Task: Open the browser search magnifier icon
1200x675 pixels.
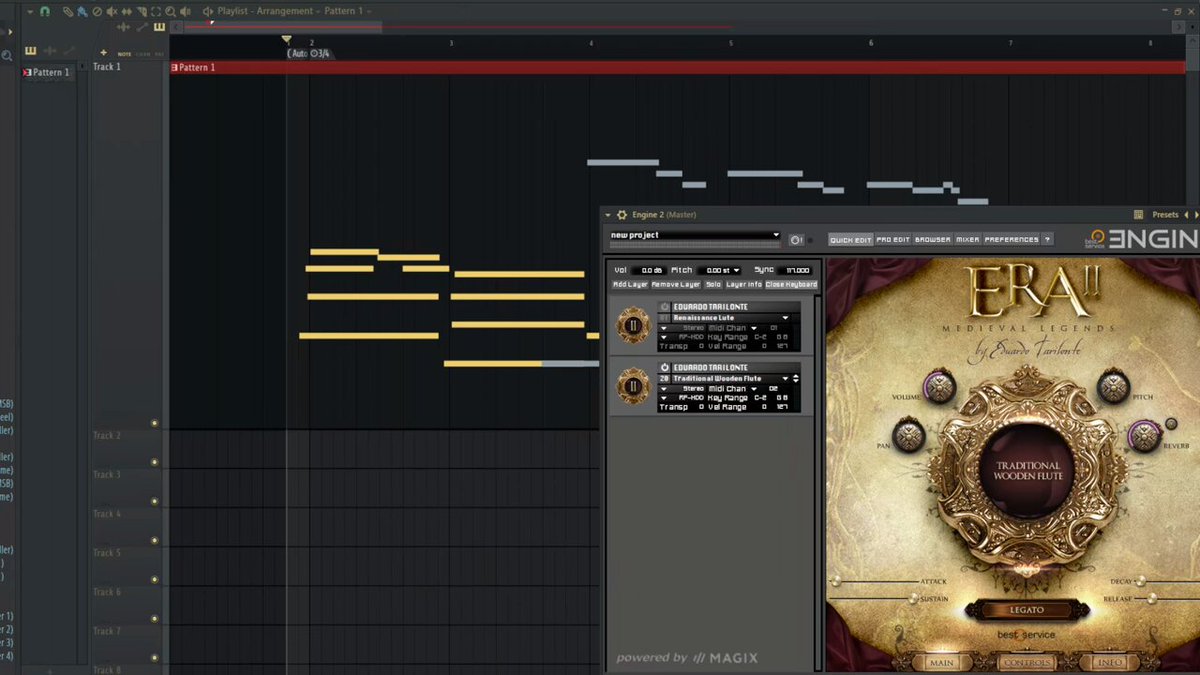Action: click(x=7, y=55)
